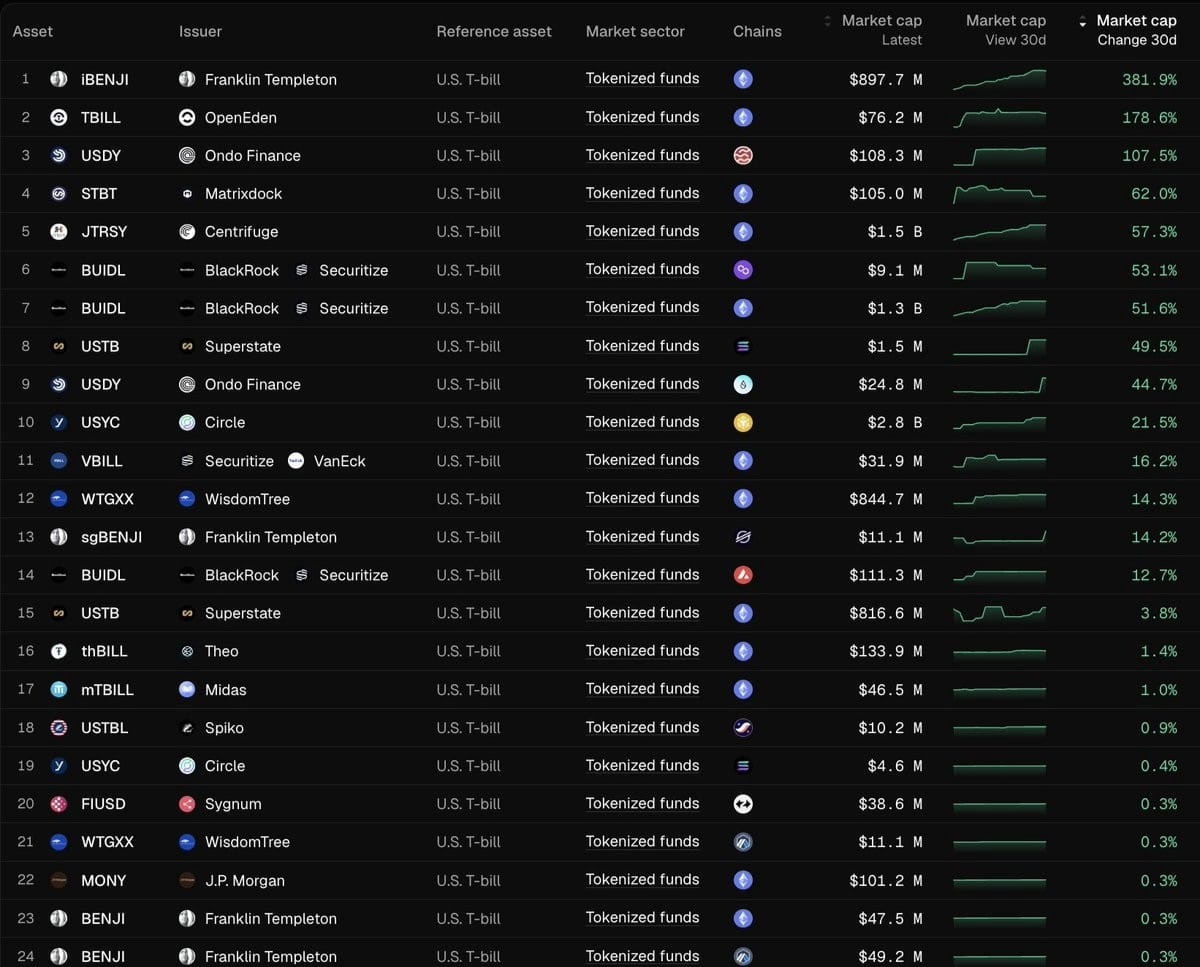1200x967 pixels.
Task: Click U.S. T-bill in thBILL row
Action: point(468,651)
